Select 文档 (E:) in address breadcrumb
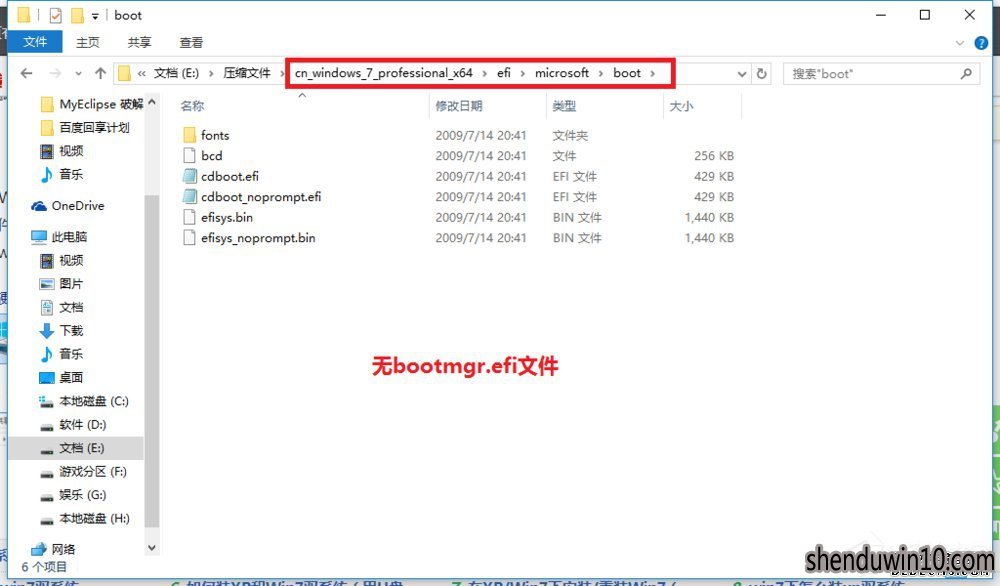This screenshot has width=1000, height=586. point(176,73)
